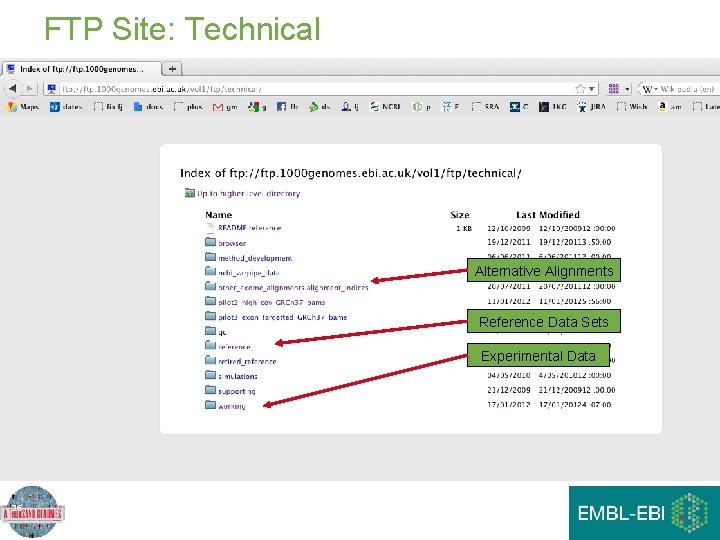Open the docs bookmark

(x=148, y=107)
